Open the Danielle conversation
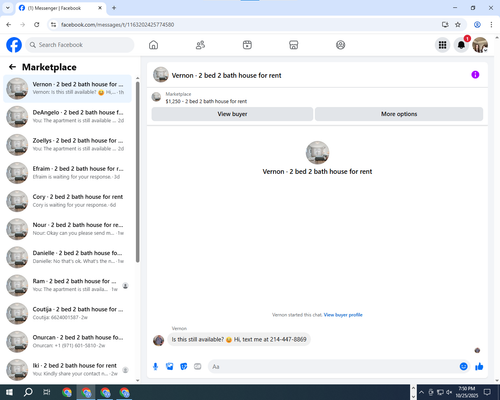Viewport: 500px width, 400px height. click(67, 257)
